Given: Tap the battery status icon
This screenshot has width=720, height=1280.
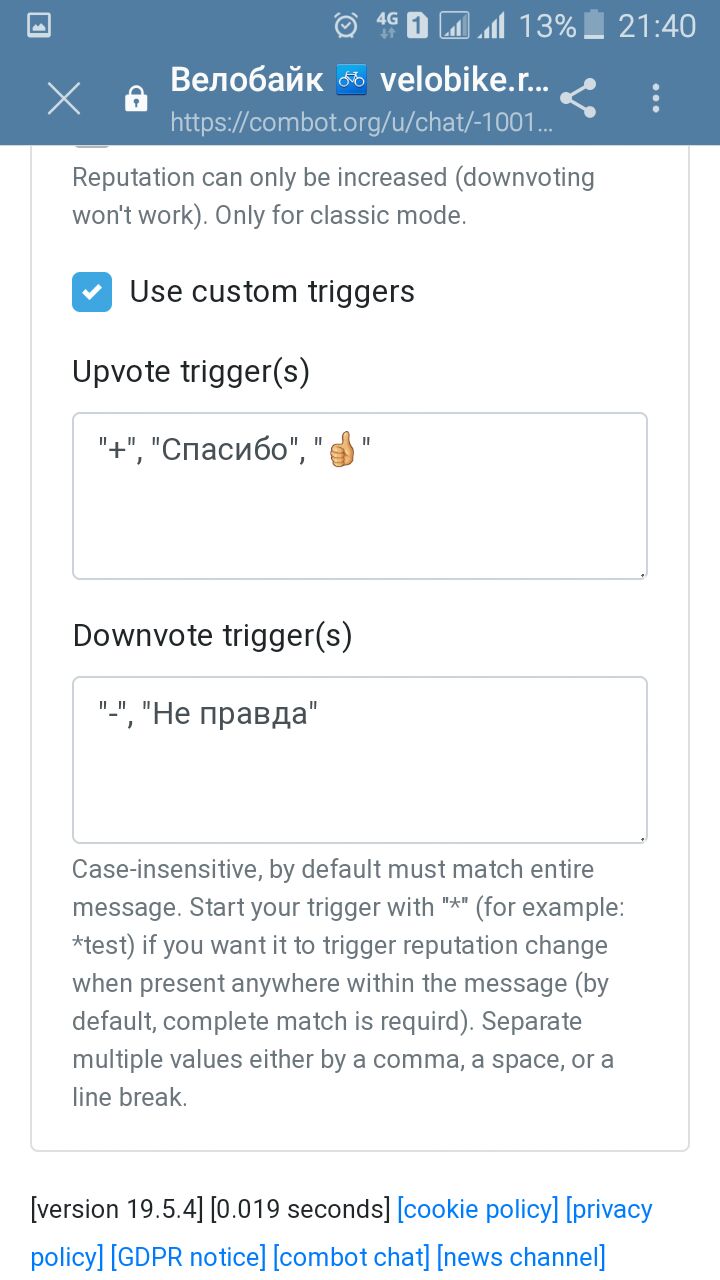Looking at the screenshot, I should coord(594,25).
